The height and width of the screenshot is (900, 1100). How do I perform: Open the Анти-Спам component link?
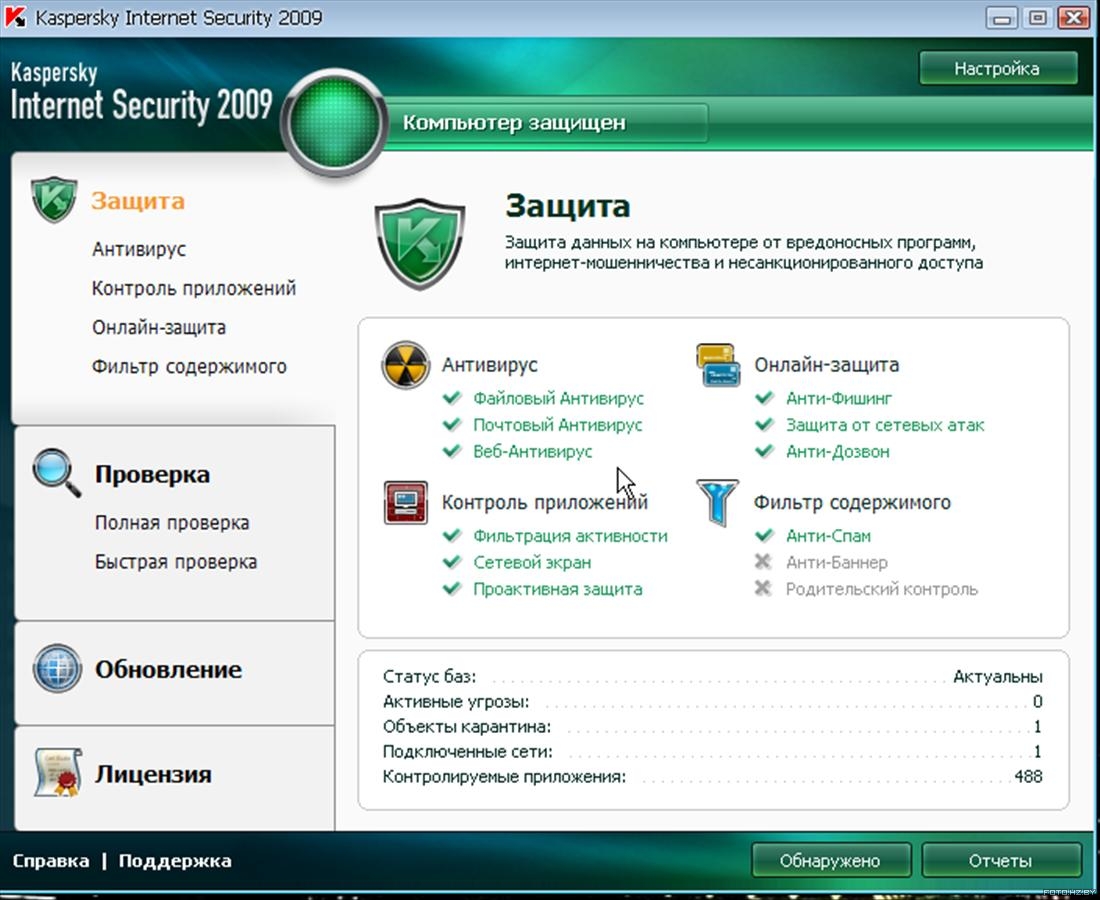click(828, 536)
